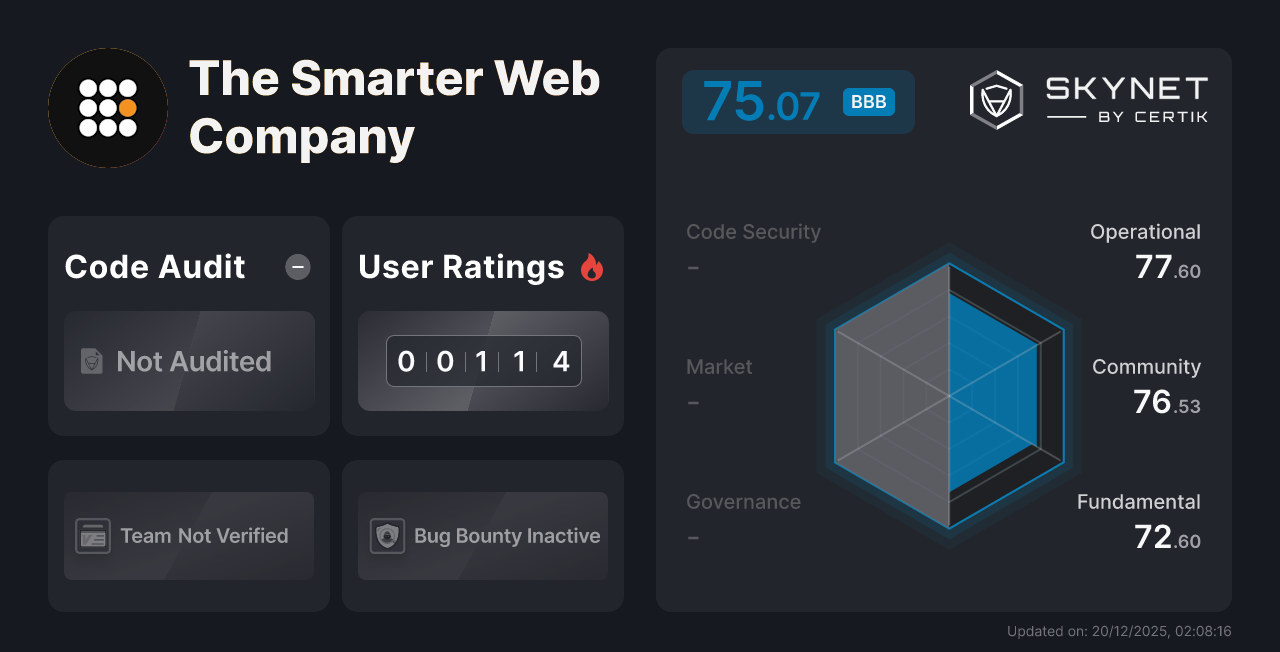This screenshot has width=1280, height=652.
Task: Click the hexagonal CertiK shield emblem
Action: 995,98
